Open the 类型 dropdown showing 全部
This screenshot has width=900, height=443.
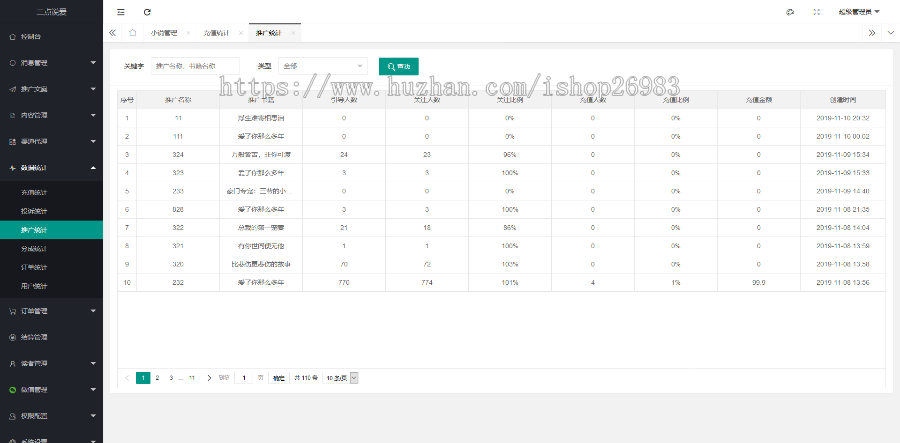(322, 66)
